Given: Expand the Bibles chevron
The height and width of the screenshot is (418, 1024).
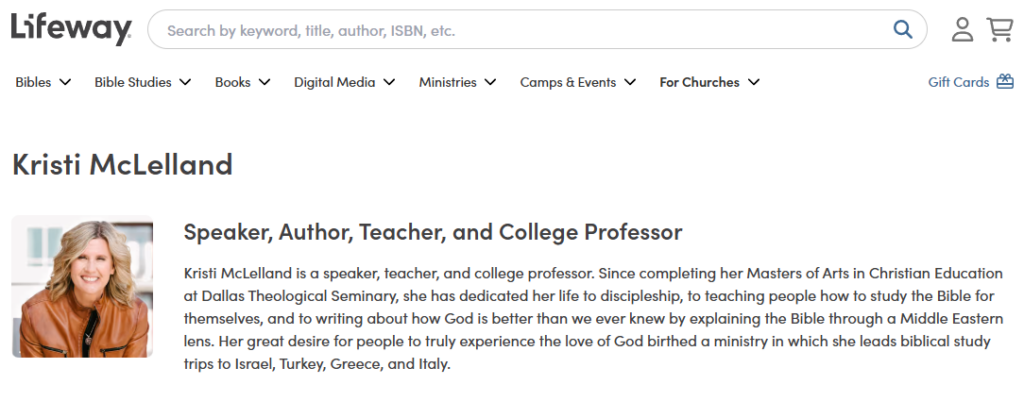Looking at the screenshot, I should click(65, 82).
